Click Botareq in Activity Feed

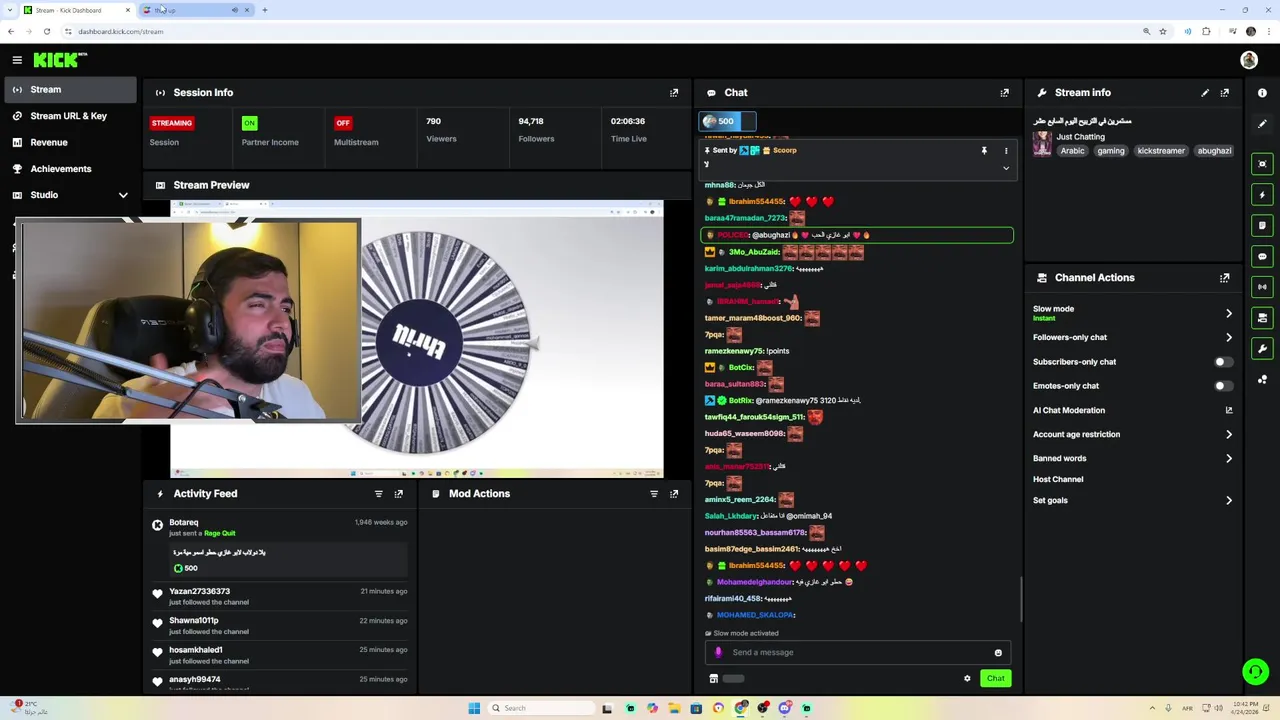pos(183,523)
